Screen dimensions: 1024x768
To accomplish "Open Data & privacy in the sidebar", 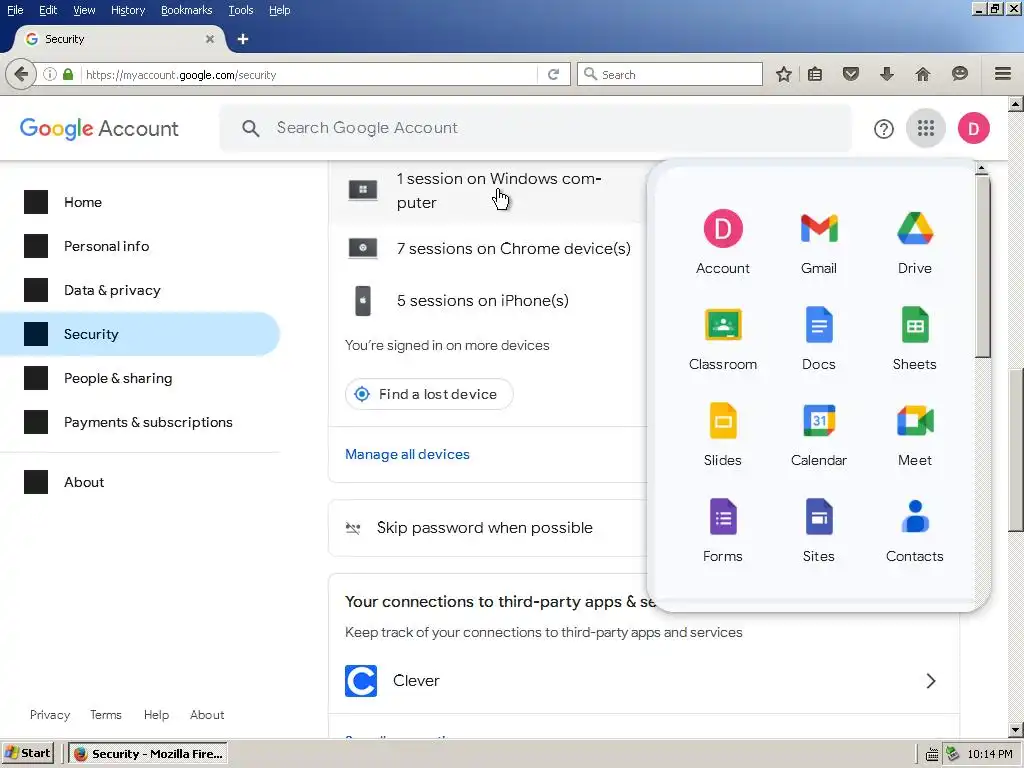I will (140, 290).
